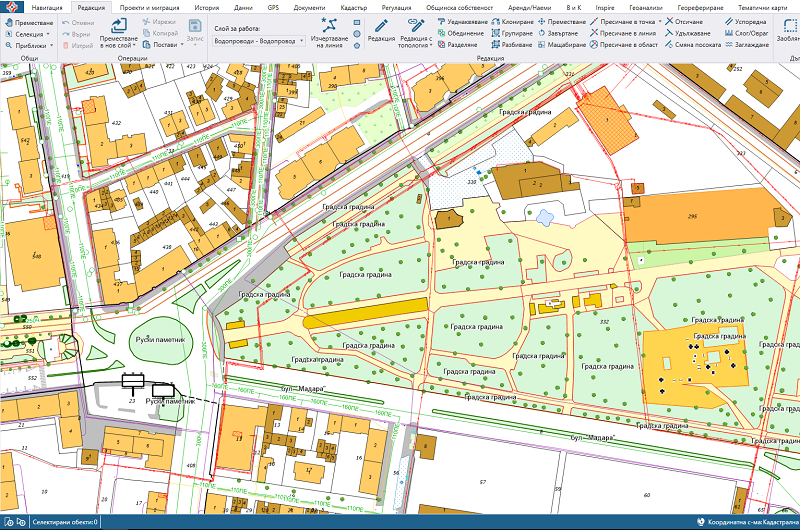Select the Изчертаване на линия drawing tool
This screenshot has height=530, width=800.
tap(328, 28)
